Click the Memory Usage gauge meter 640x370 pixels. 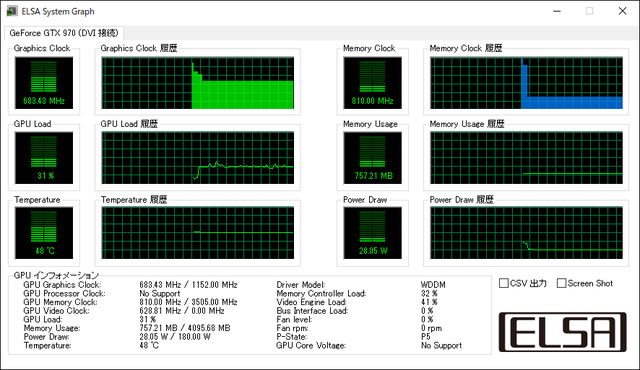pos(372,158)
